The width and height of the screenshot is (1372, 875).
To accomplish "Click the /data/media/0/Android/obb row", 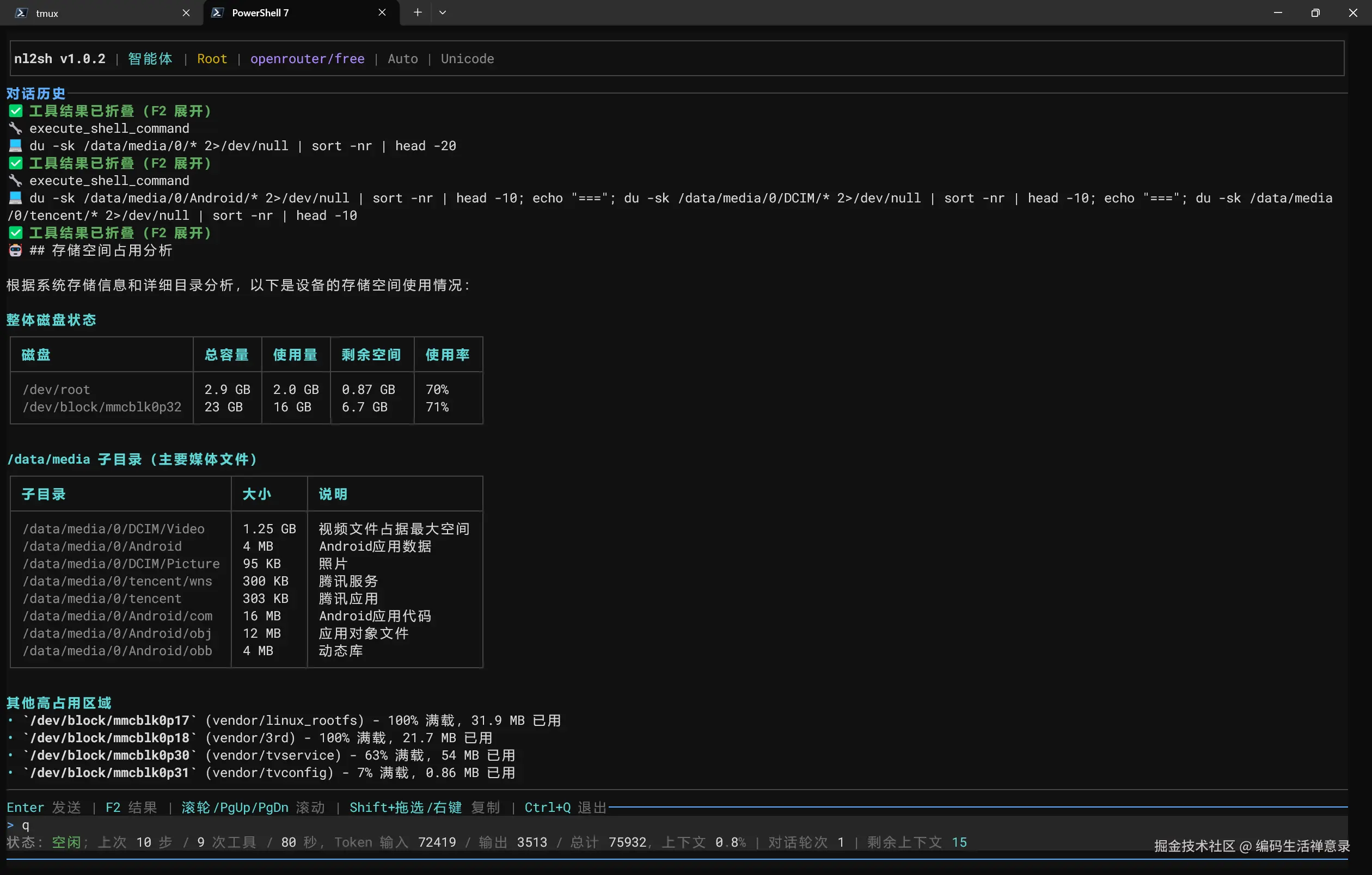I will point(246,651).
